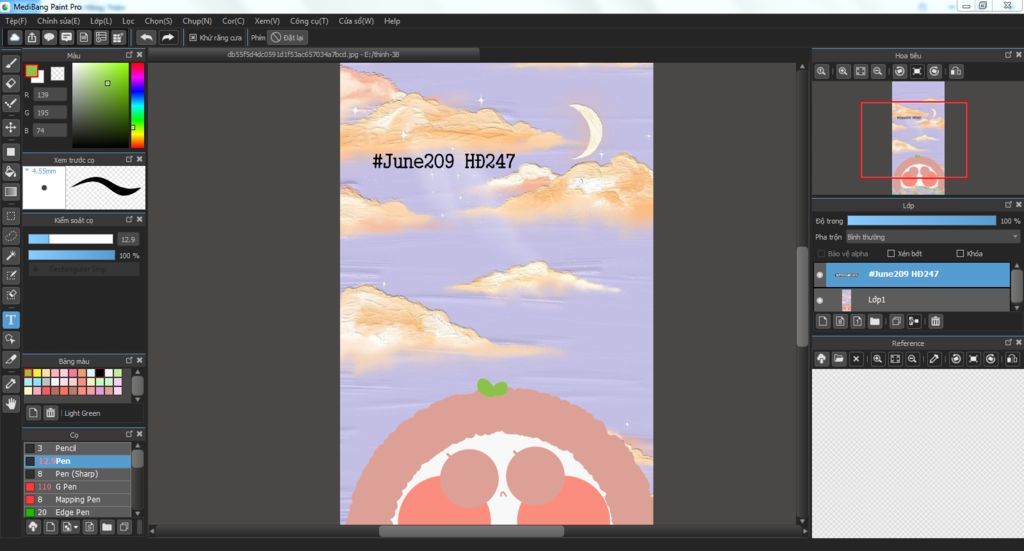Screen dimensions: 1024x551
Task: Open brush folder icon in Cọ panel
Action: 106,527
